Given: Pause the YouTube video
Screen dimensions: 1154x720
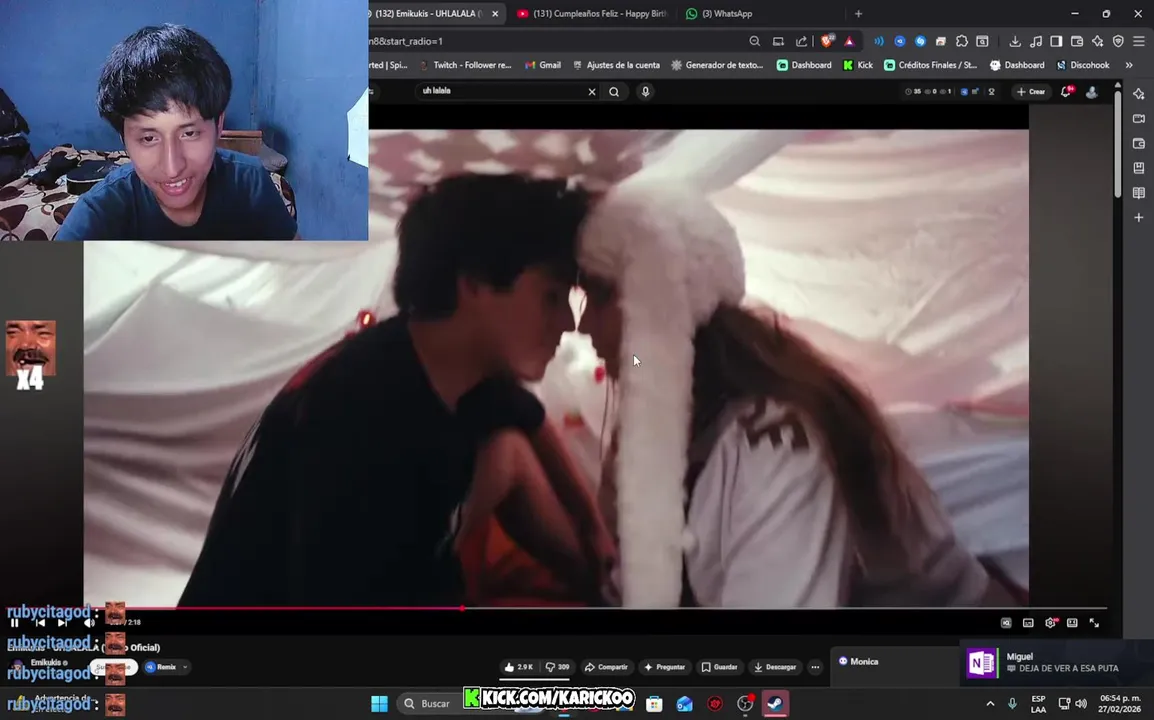Looking at the screenshot, I should (14, 623).
